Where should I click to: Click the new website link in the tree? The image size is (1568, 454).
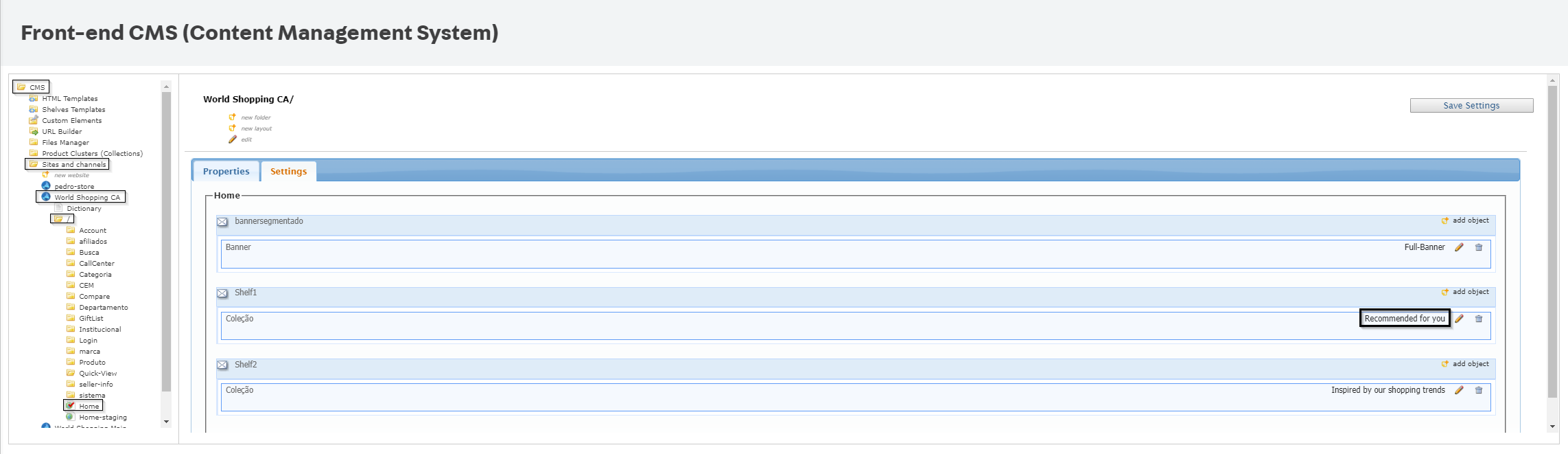tap(71, 175)
